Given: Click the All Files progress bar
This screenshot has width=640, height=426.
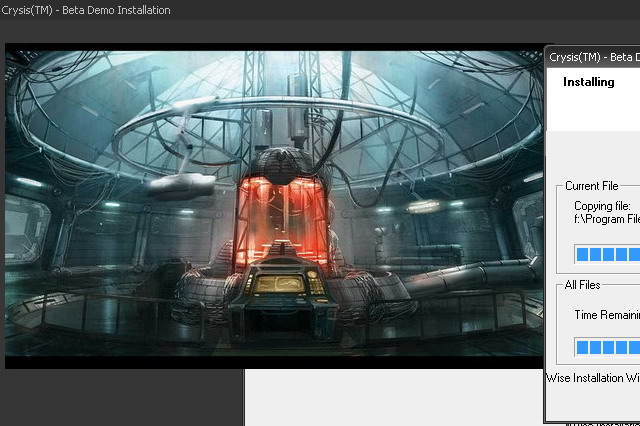Looking at the screenshot, I should click(x=607, y=347).
